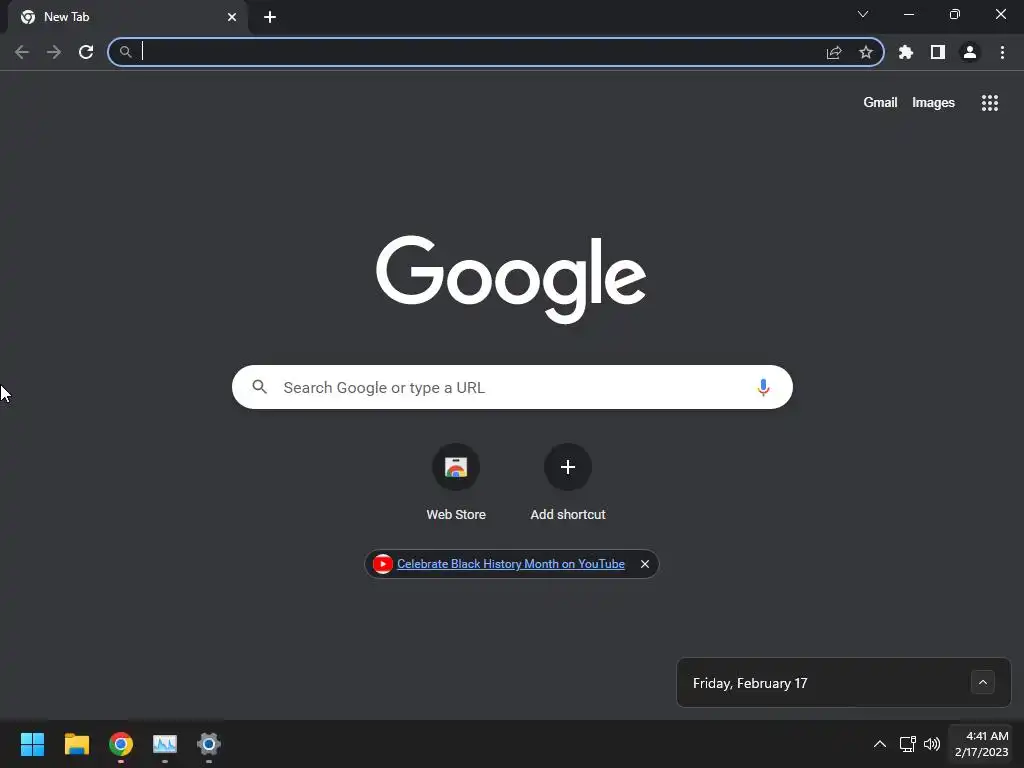Close the New Tab tab
Viewport: 1024px width, 768px height.
(x=232, y=17)
